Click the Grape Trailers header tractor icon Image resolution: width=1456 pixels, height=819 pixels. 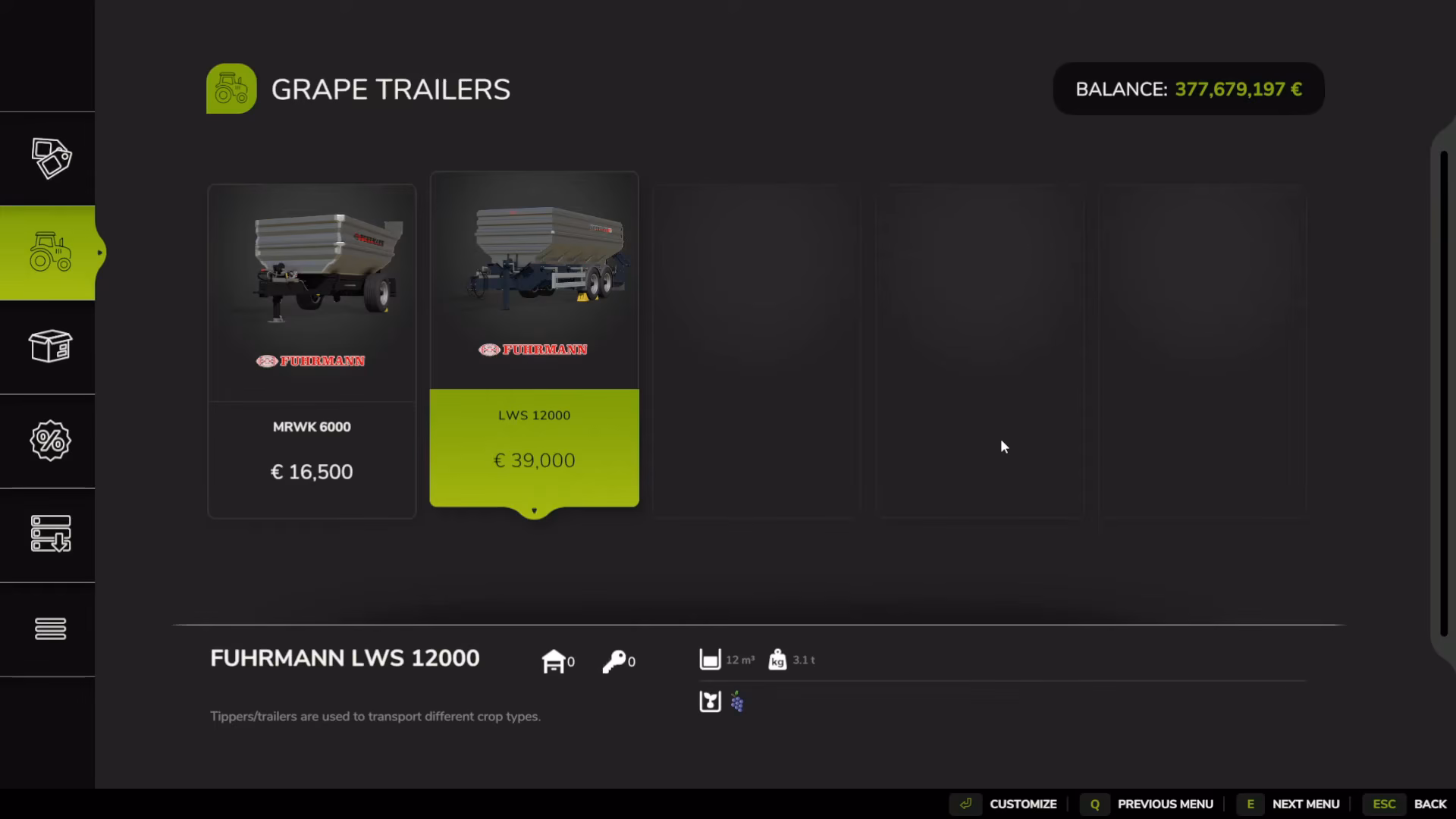231,89
